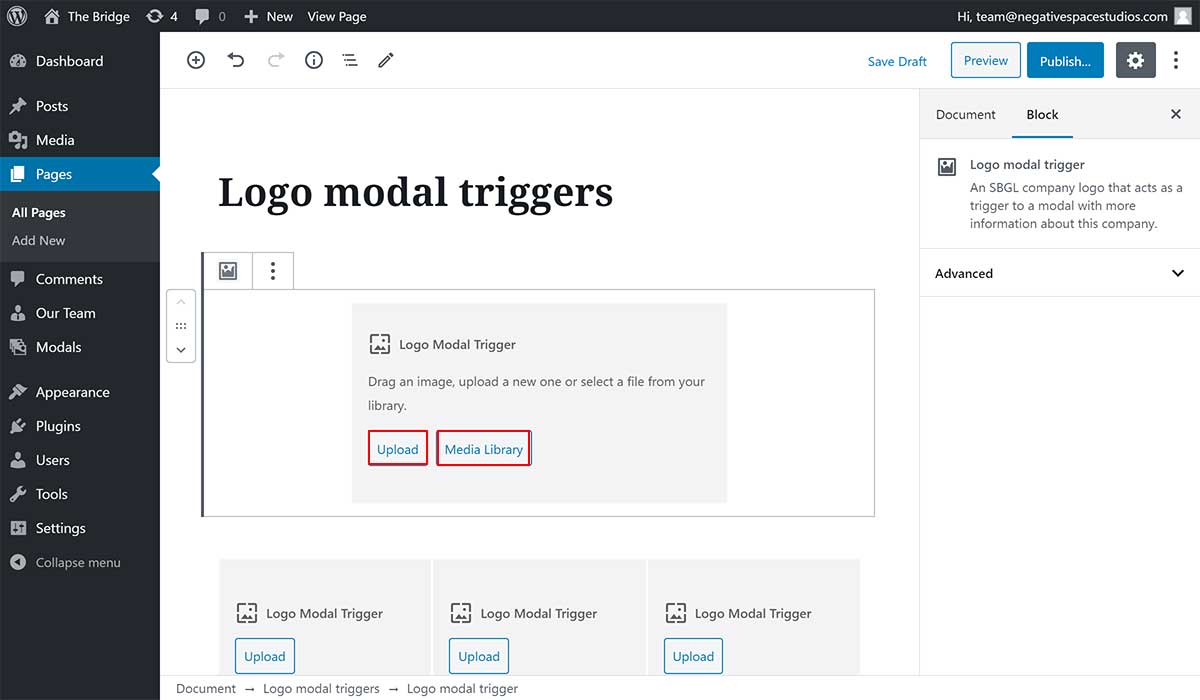The image size is (1200, 700).
Task: Click the page title Logo modal triggers
Action: [415, 192]
